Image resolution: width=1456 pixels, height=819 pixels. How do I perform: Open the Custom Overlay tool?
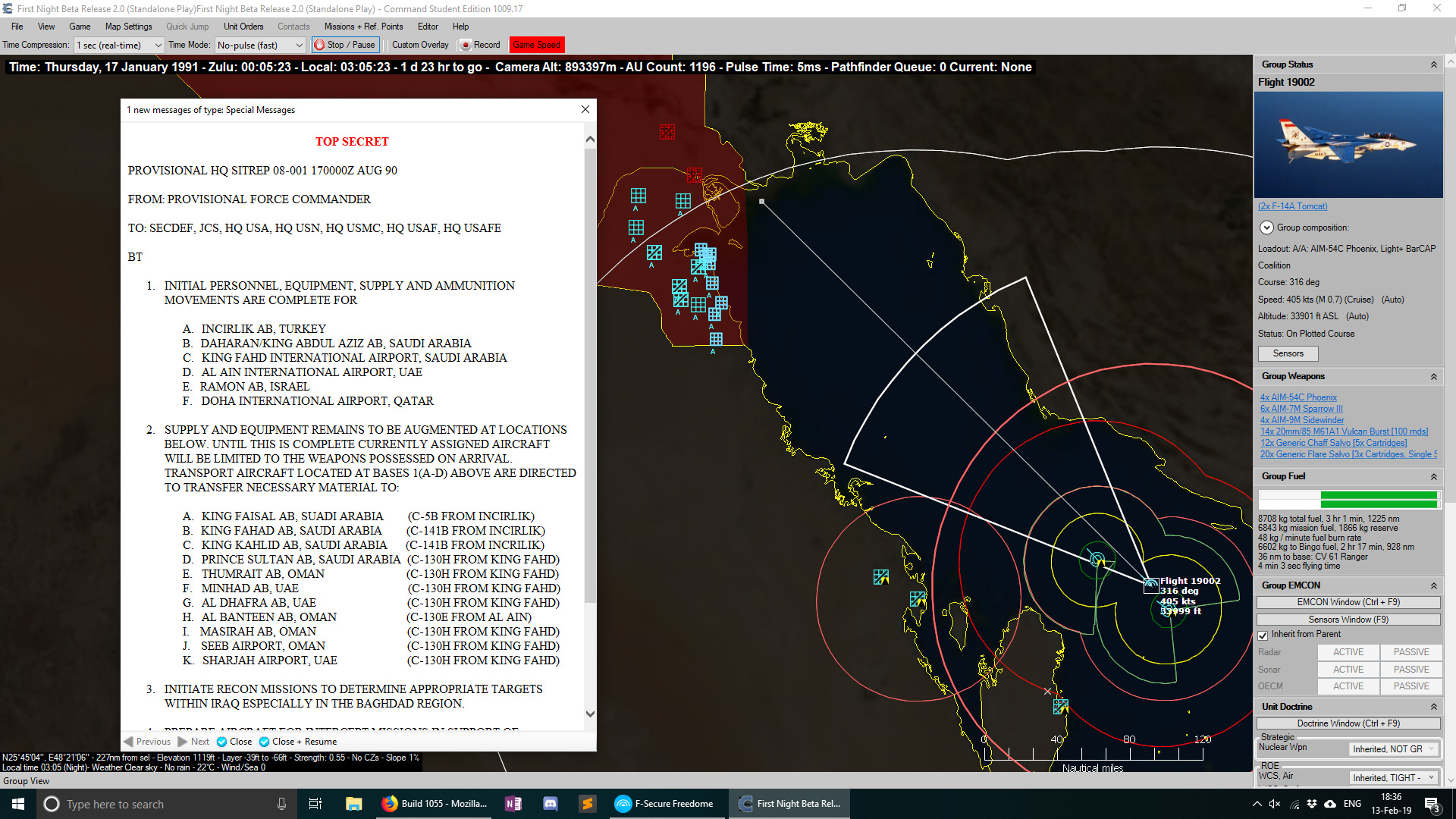click(419, 45)
